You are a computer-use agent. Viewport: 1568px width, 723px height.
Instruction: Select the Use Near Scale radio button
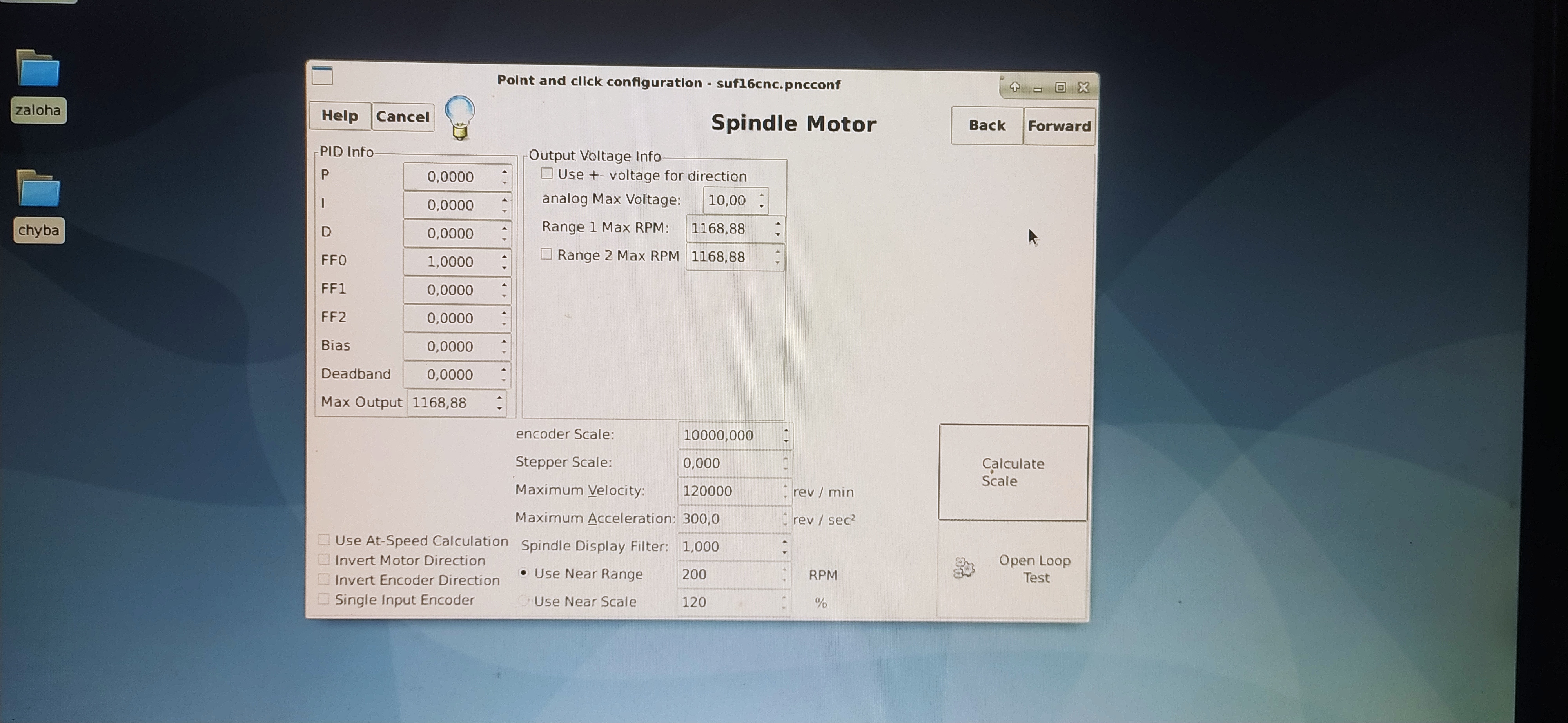[x=523, y=601]
